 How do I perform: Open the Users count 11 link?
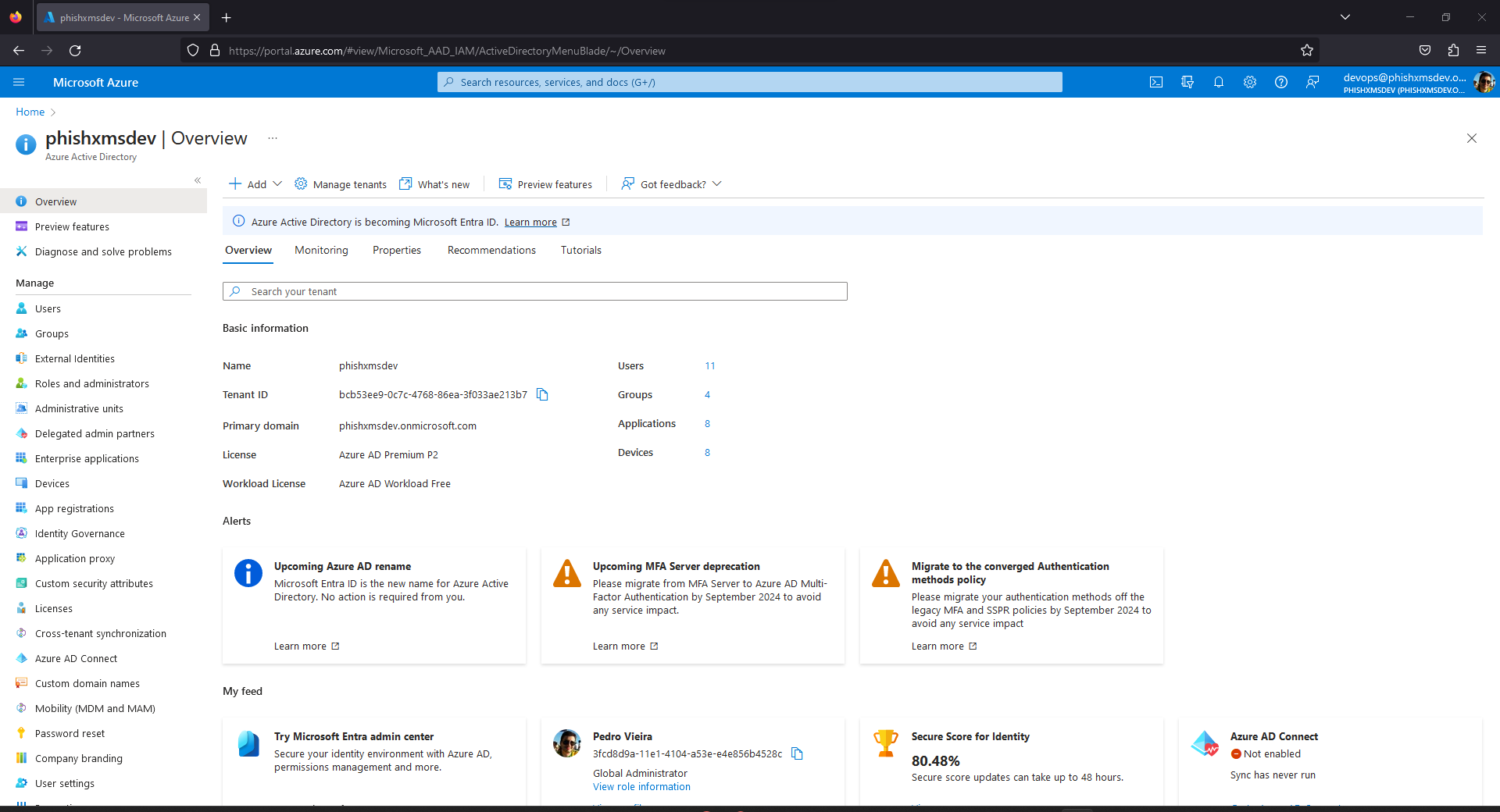click(710, 365)
